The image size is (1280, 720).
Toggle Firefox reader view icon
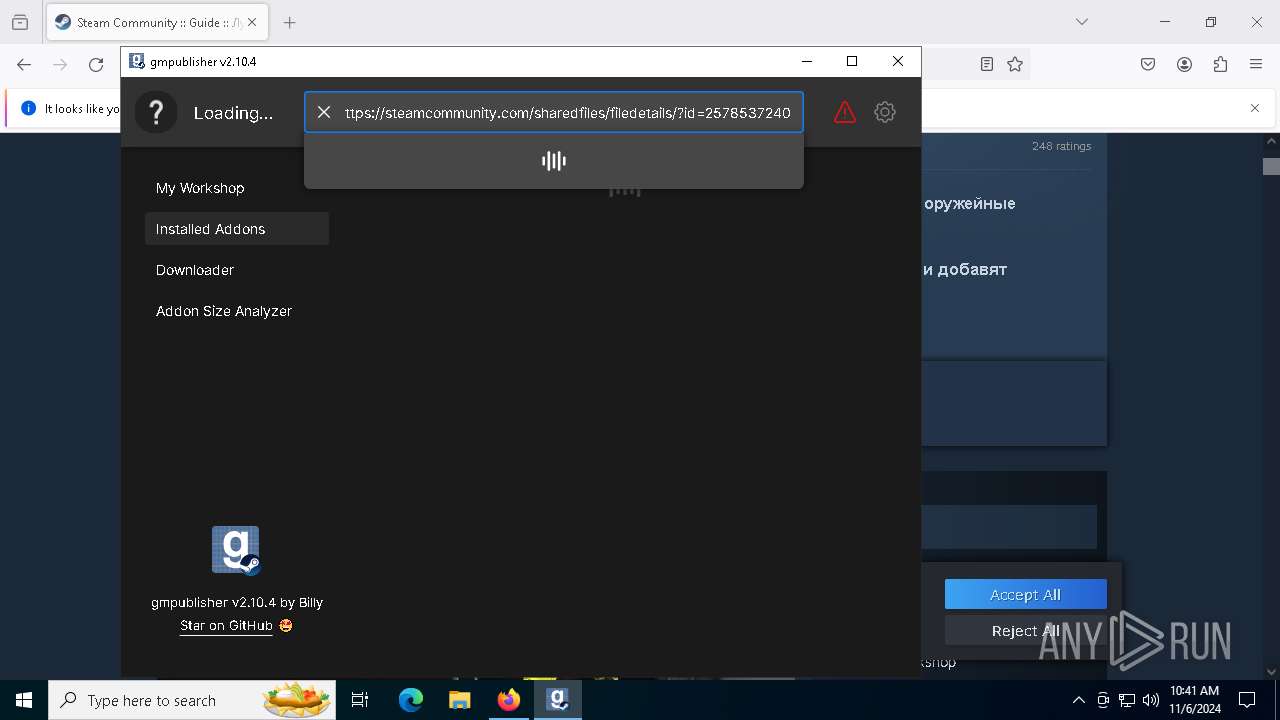987,64
